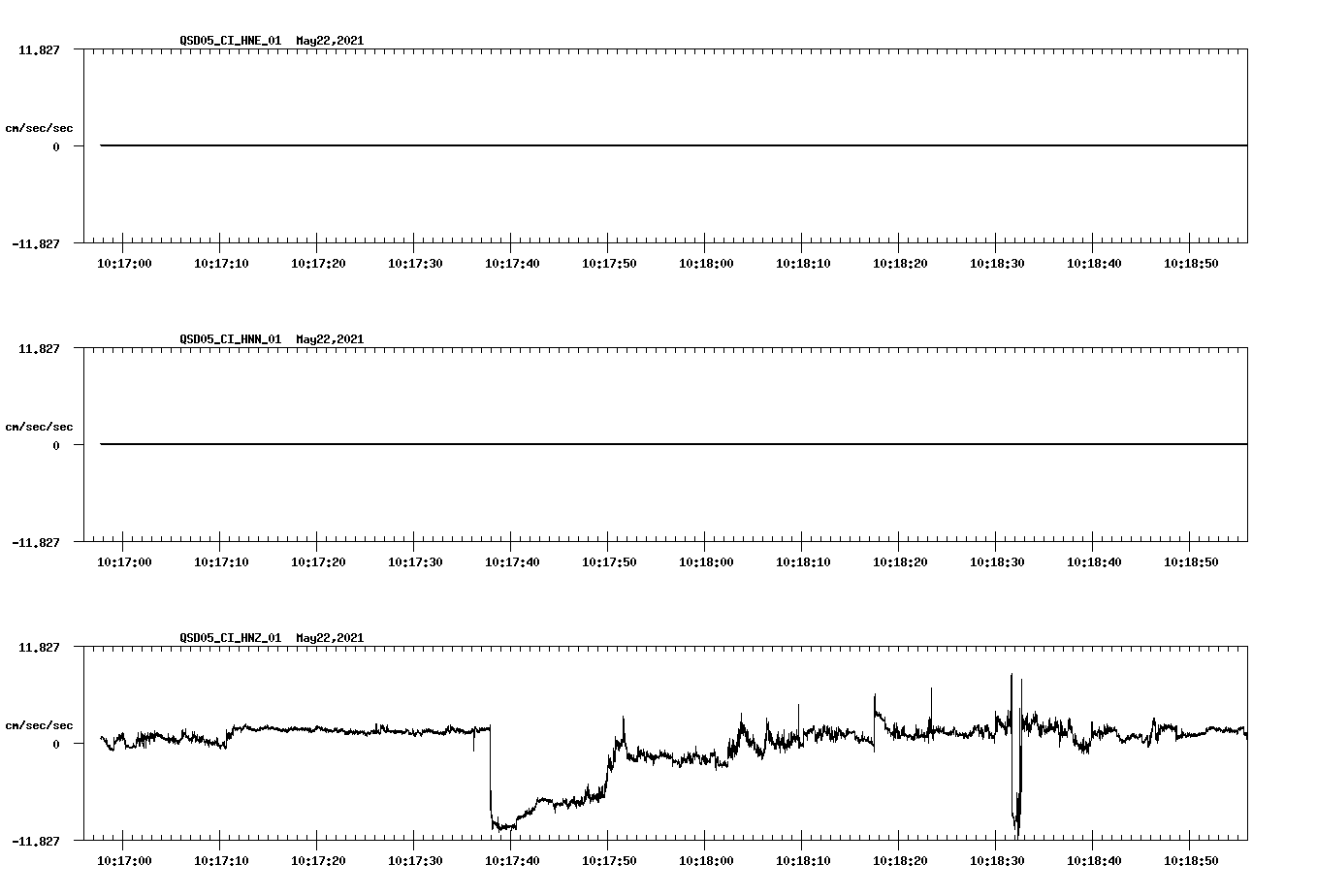Click the 10:18:20 time label under the HNN plot
1317x896 pixels.
coord(900,562)
